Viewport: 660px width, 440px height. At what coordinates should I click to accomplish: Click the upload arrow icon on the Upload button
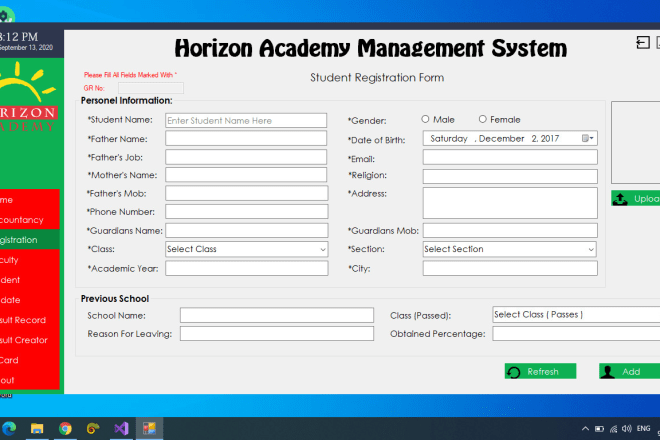tap(620, 199)
